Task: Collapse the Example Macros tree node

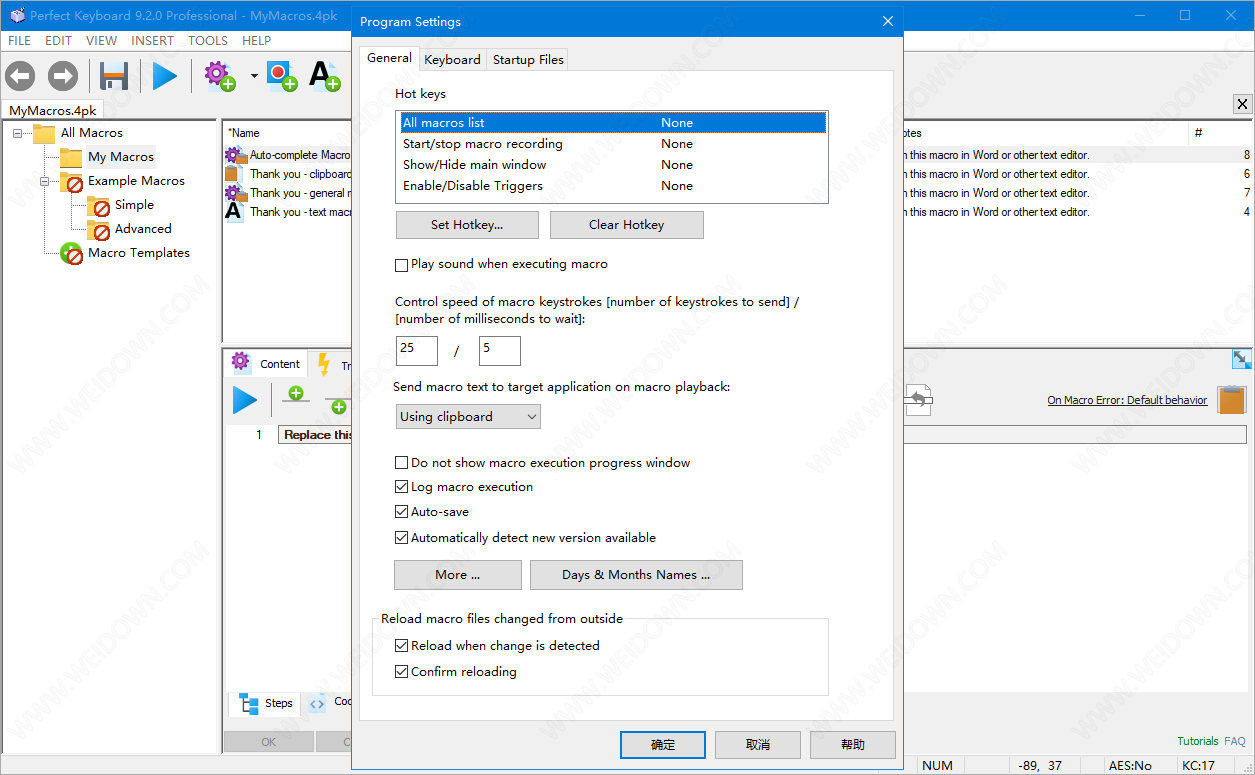Action: (x=45, y=181)
